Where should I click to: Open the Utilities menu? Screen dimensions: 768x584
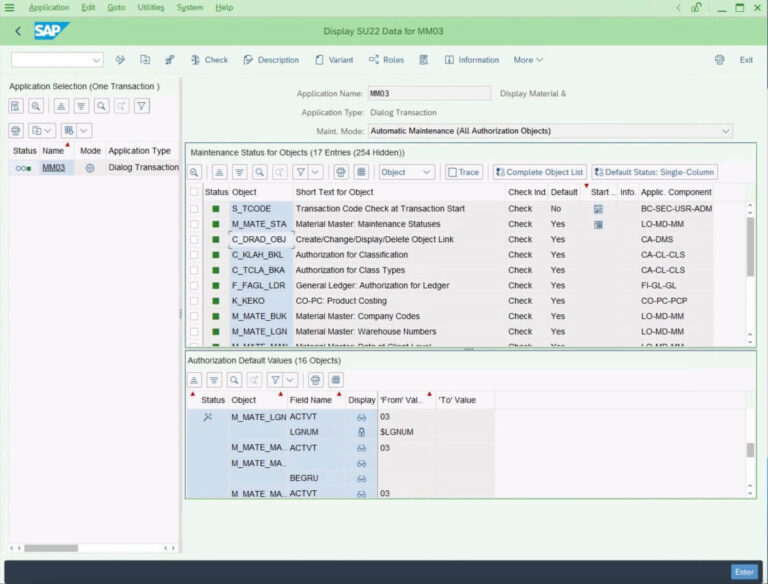coord(151,7)
